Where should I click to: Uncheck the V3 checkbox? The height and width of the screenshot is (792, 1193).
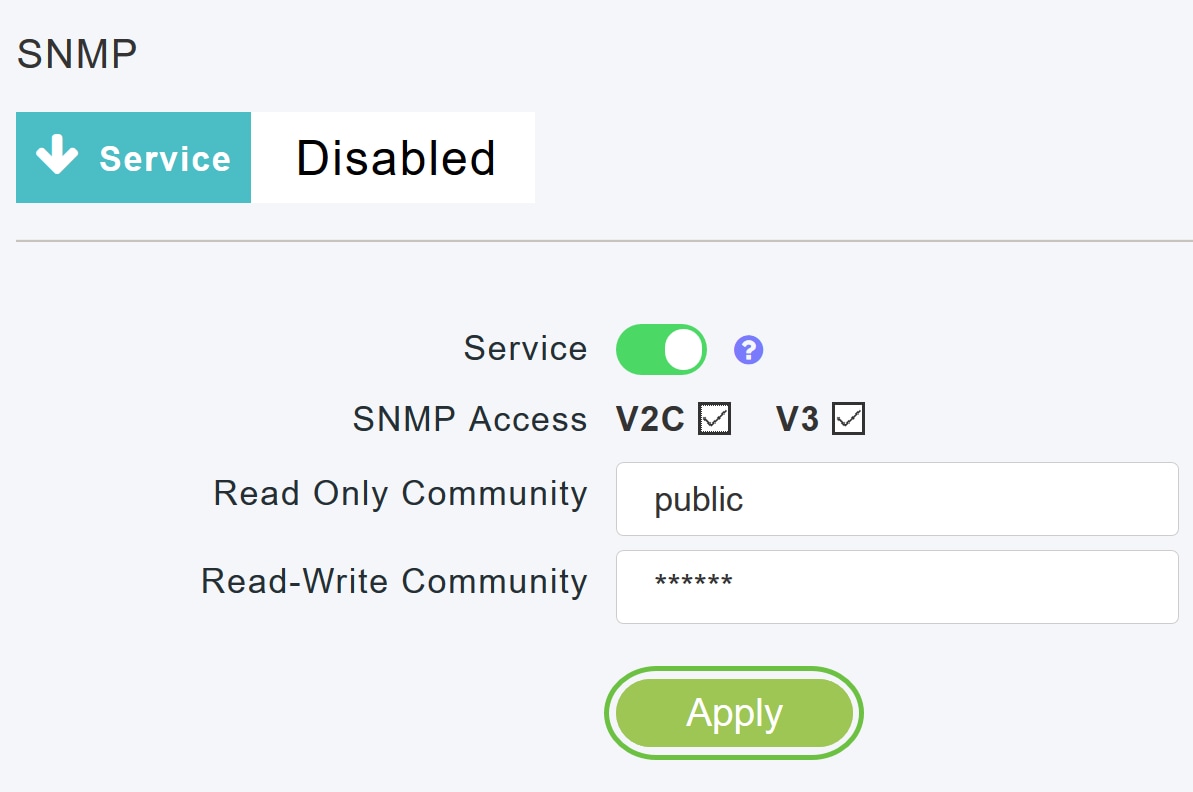(849, 420)
